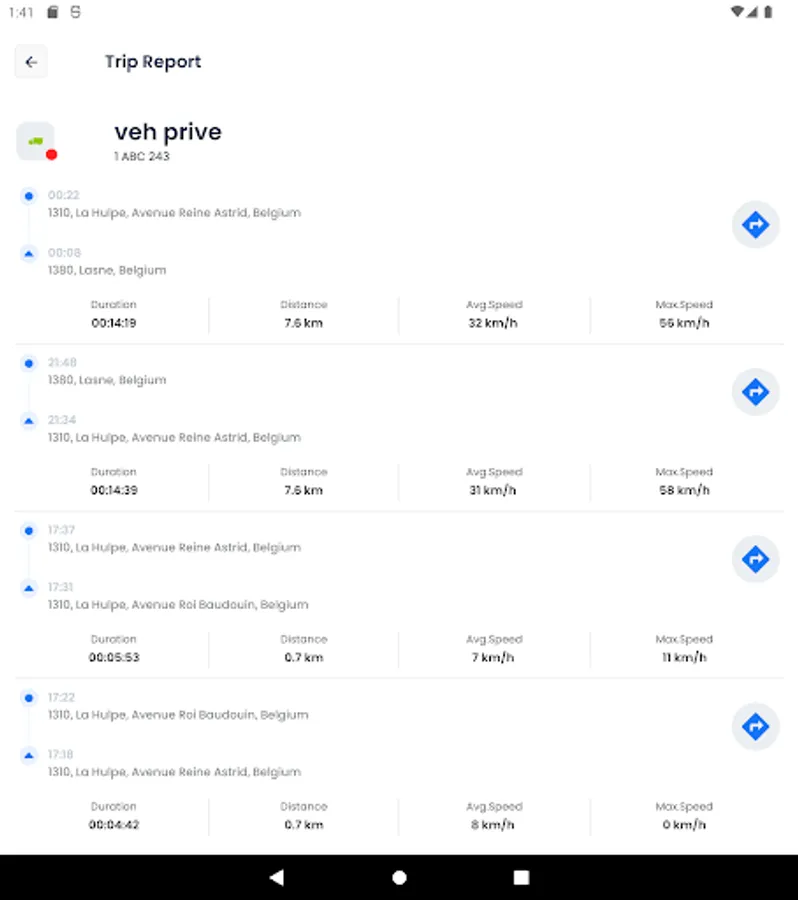798x900 pixels.
Task: Select the 00:22 trip end point marker
Action: [x=29, y=196]
